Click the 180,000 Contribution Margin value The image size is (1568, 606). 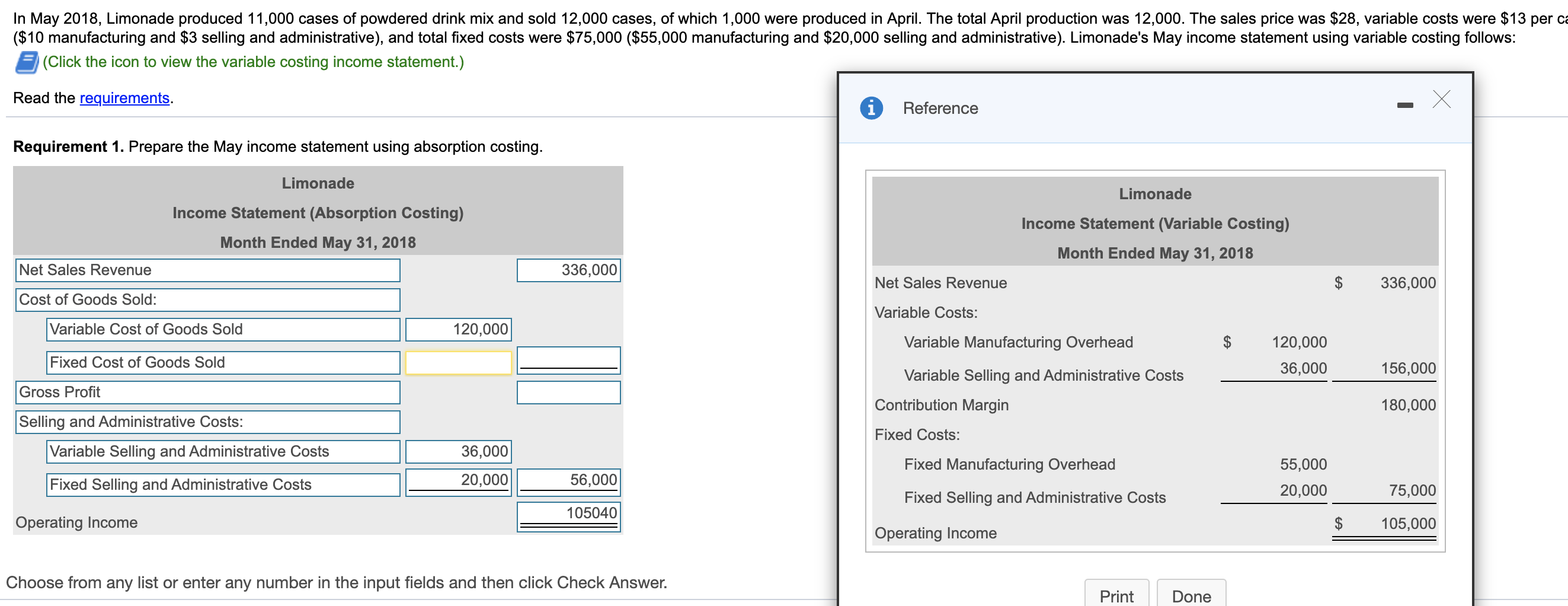[x=1407, y=406]
